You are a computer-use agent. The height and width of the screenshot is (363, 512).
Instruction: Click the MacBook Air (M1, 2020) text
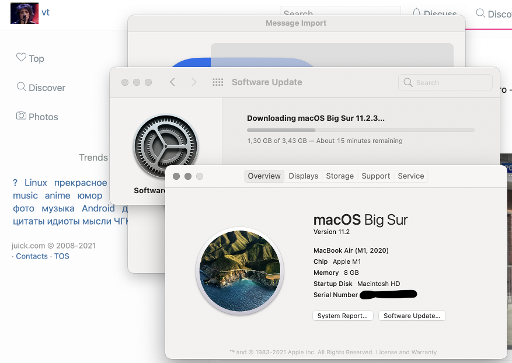pyautogui.click(x=351, y=250)
